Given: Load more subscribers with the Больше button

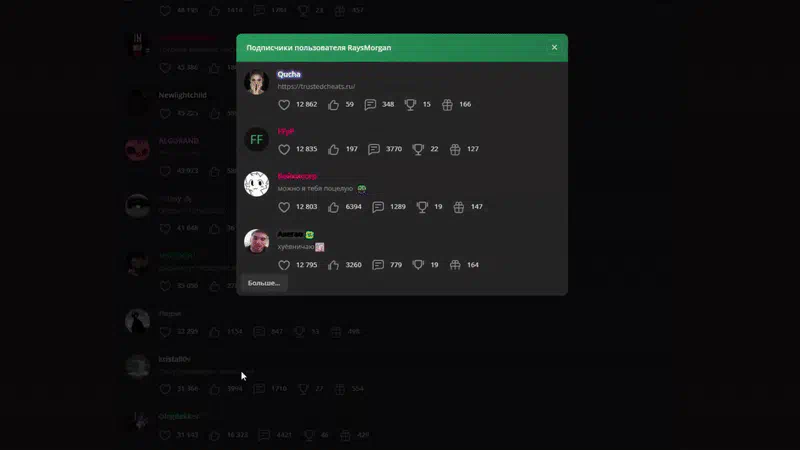Looking at the screenshot, I should coord(264,283).
